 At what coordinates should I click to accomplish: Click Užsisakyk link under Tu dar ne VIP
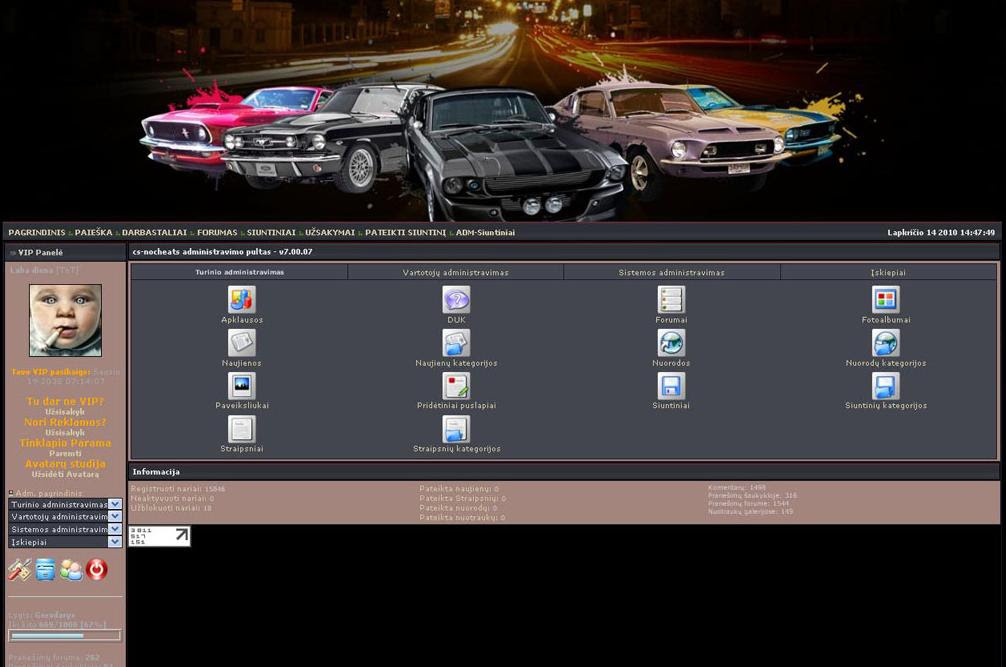65,412
